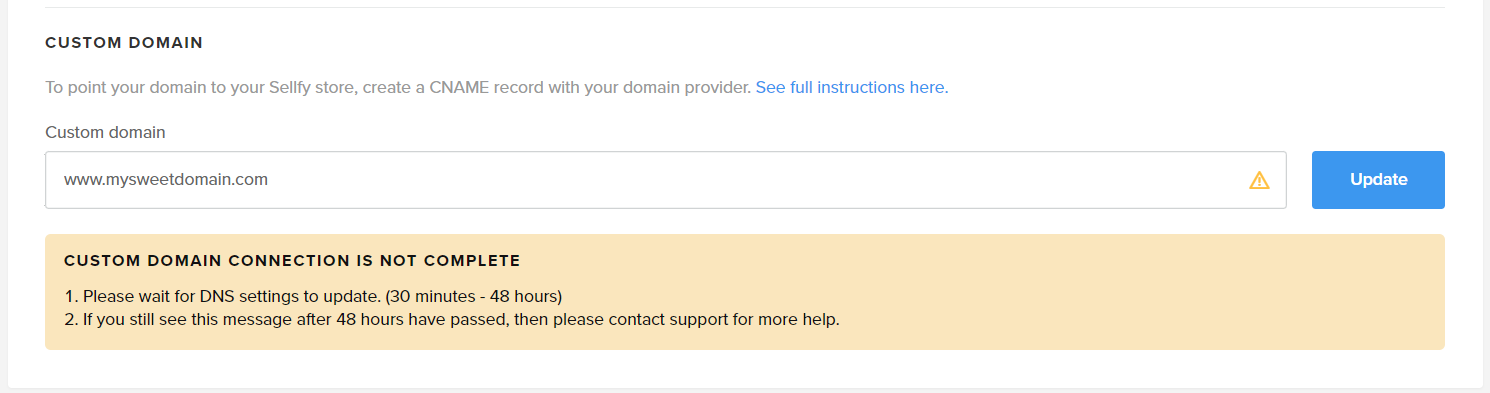
Task: Click the yellow warning triangle icon
Action: 1259,180
